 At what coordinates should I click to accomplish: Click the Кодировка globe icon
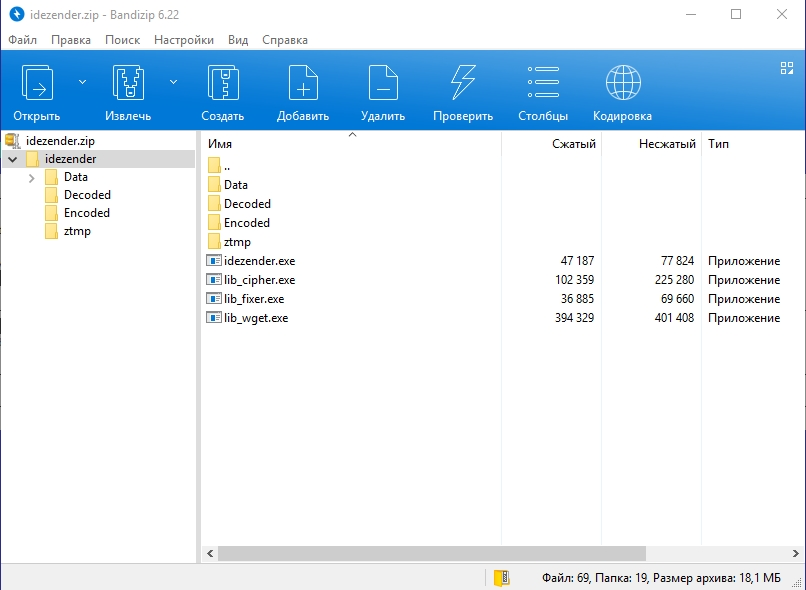click(623, 82)
